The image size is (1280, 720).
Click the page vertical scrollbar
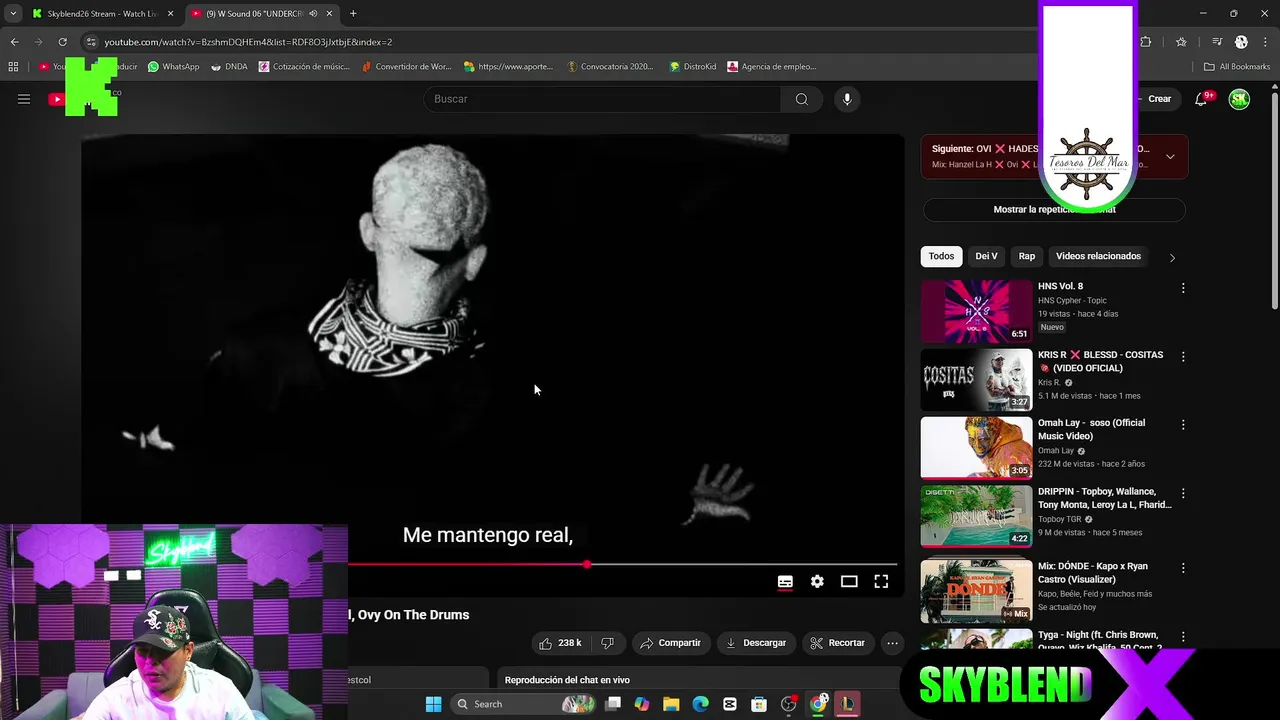coord(1274,200)
